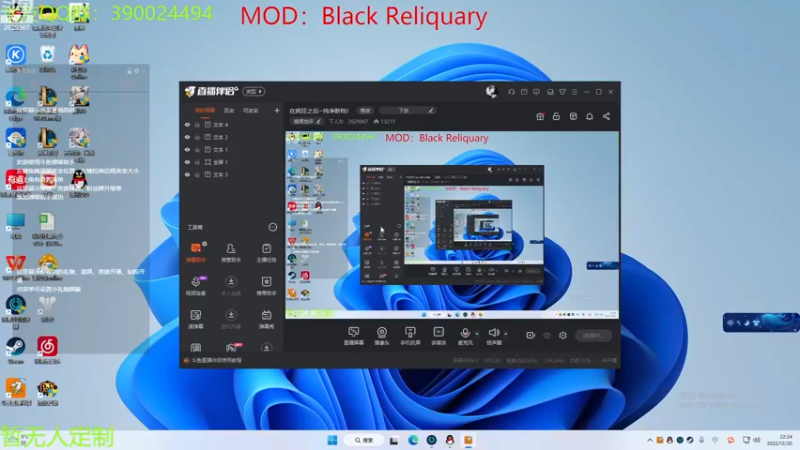Screen dimensions: 800x450
Task: Open taskbar Search box
Action: click(364, 440)
